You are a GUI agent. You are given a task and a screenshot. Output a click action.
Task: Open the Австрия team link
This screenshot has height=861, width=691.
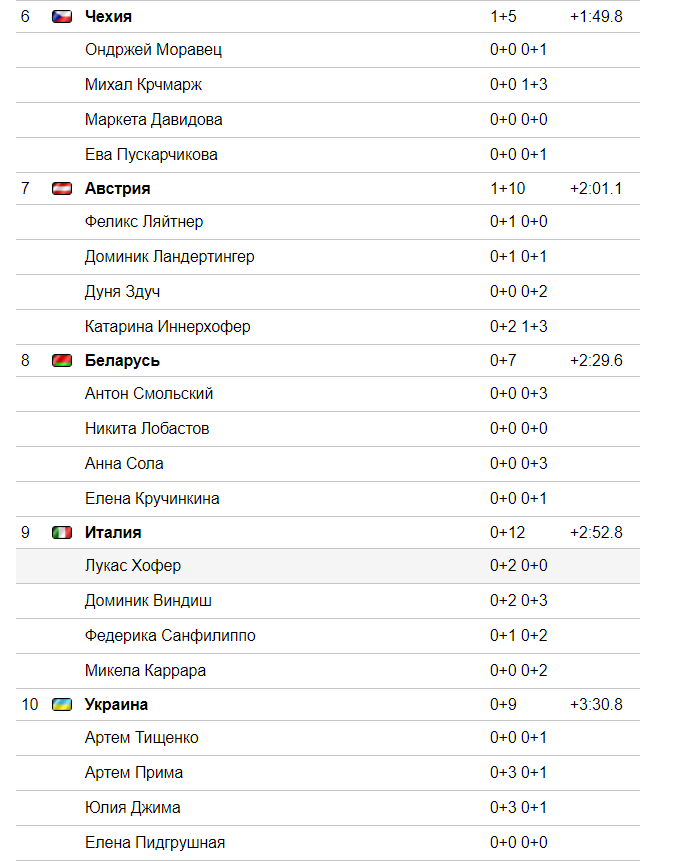(x=118, y=188)
